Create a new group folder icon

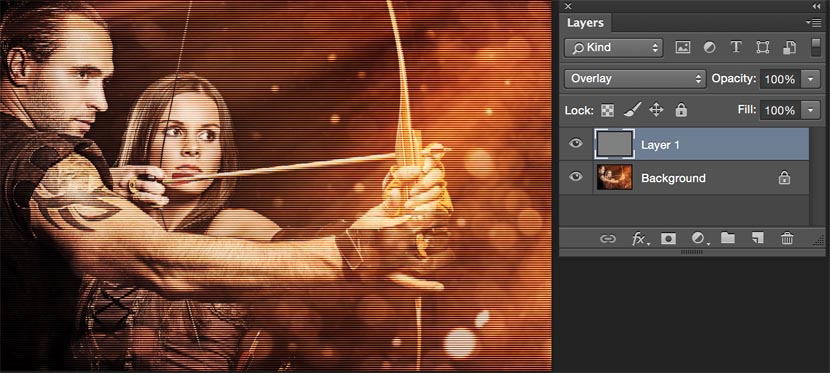pos(728,238)
